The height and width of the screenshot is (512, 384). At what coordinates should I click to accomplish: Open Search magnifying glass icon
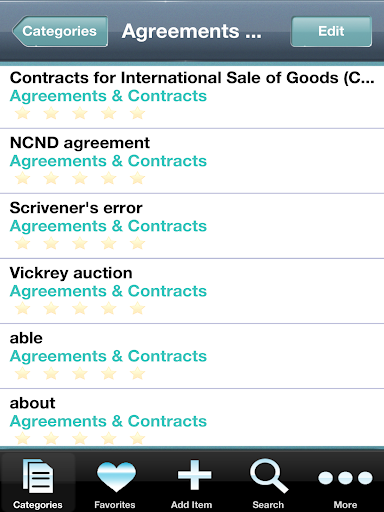click(269, 476)
